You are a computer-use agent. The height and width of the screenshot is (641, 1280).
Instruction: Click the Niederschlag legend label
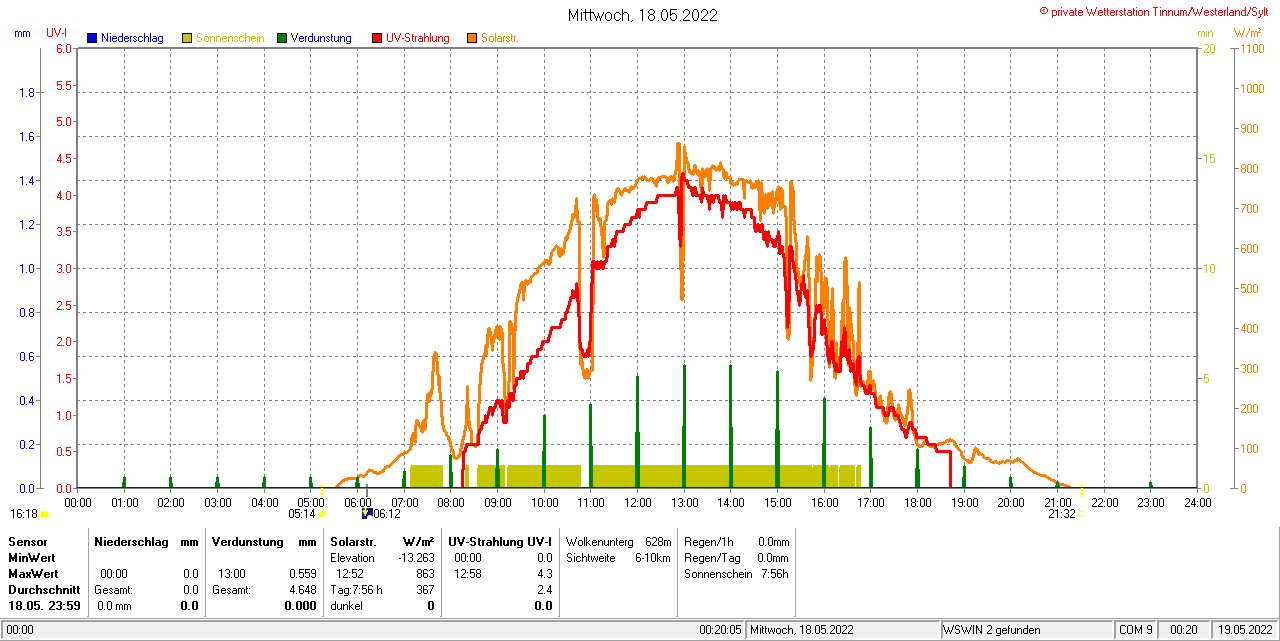[x=132, y=38]
